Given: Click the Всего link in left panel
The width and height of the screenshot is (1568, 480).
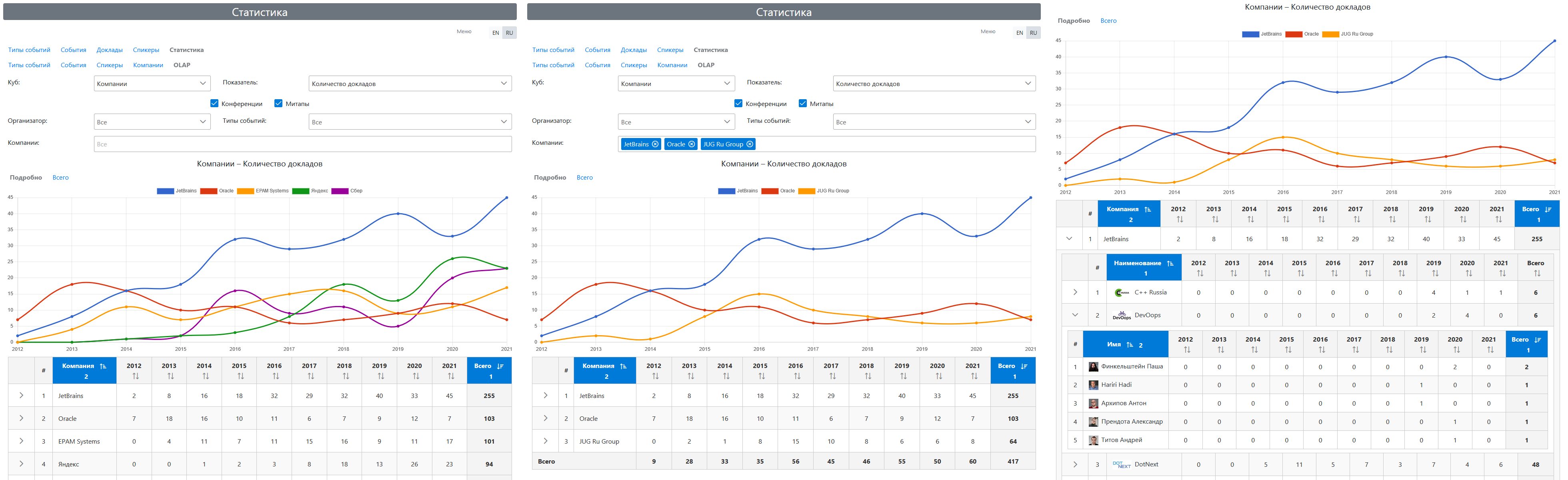Looking at the screenshot, I should point(60,178).
